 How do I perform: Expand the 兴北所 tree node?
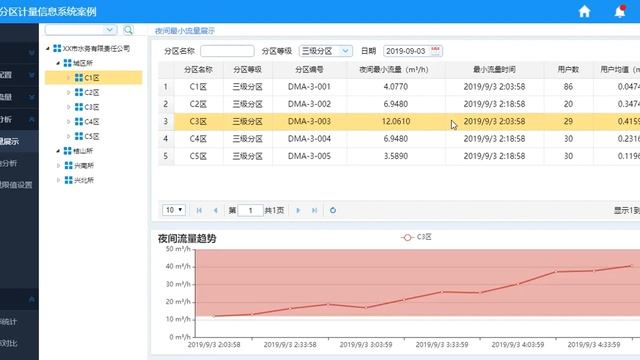(58, 180)
